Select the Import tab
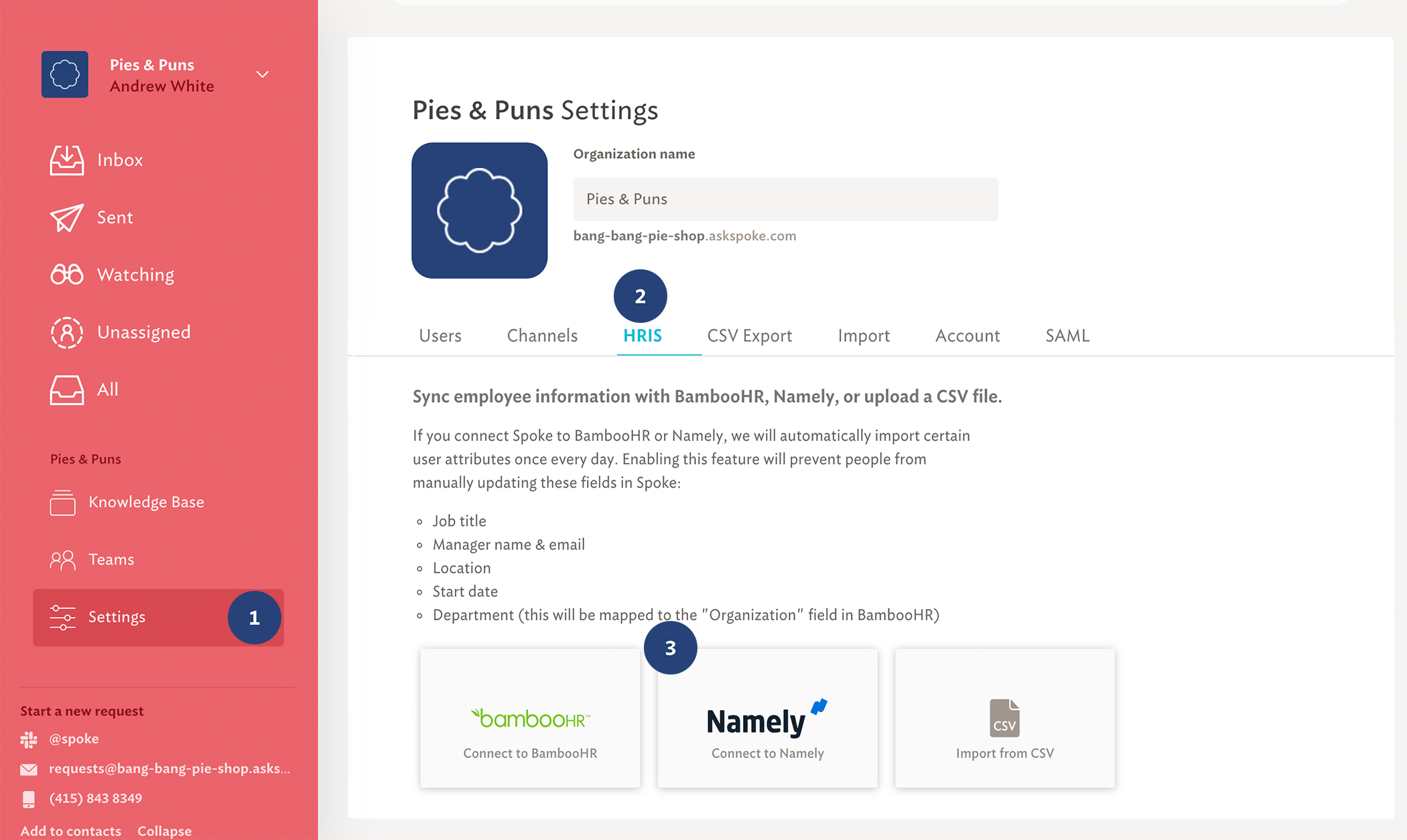This screenshot has width=1407, height=840. tap(864, 335)
